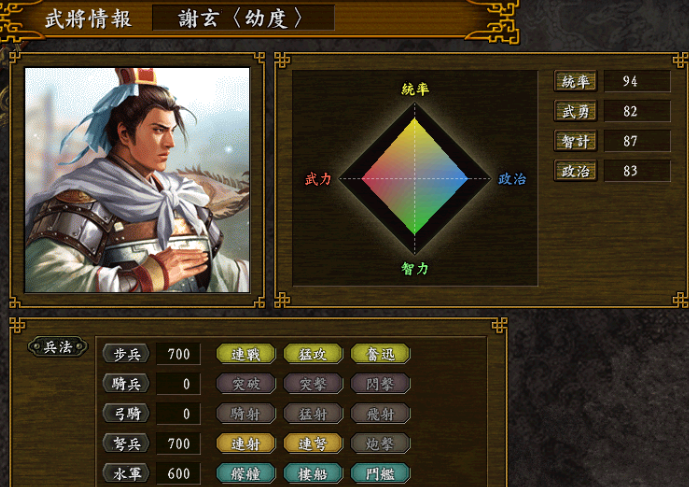Click the 連弩 tactic badge
The width and height of the screenshot is (689, 487).
point(313,443)
